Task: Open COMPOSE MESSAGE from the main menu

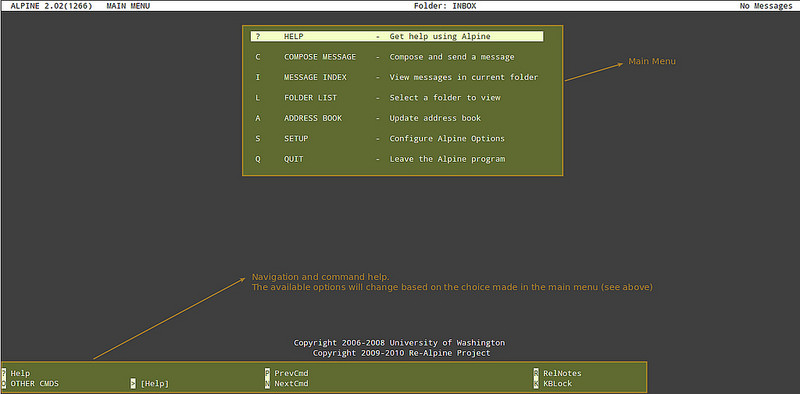Action: tap(396, 57)
